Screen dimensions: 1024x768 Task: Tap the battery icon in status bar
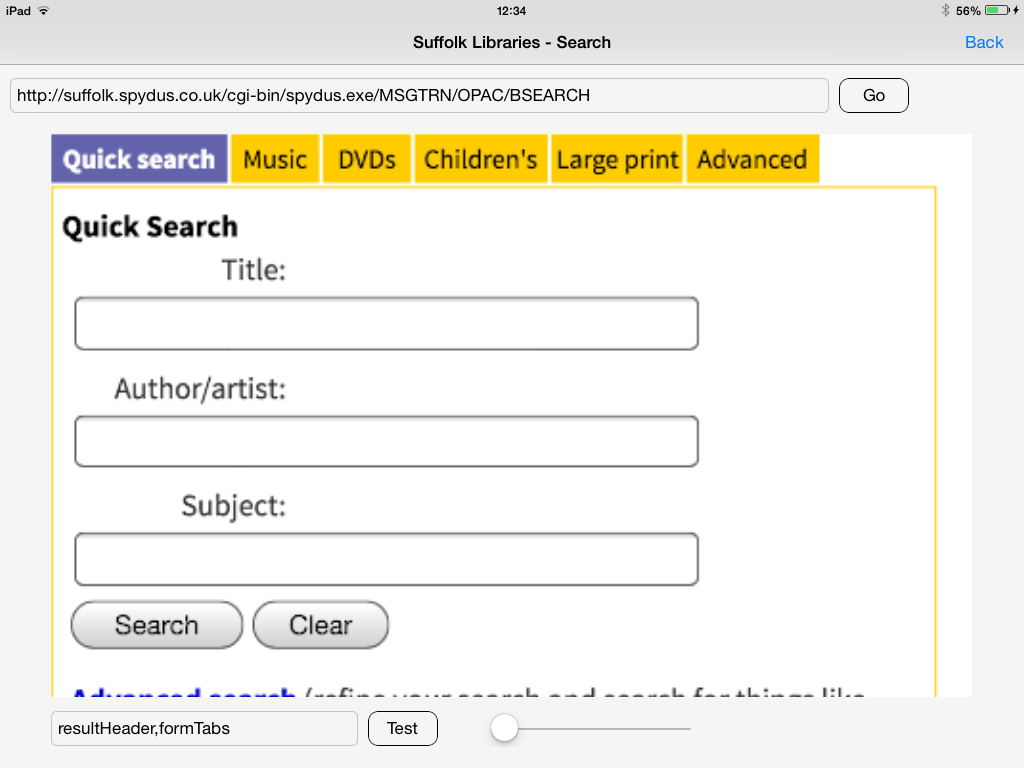coord(997,11)
